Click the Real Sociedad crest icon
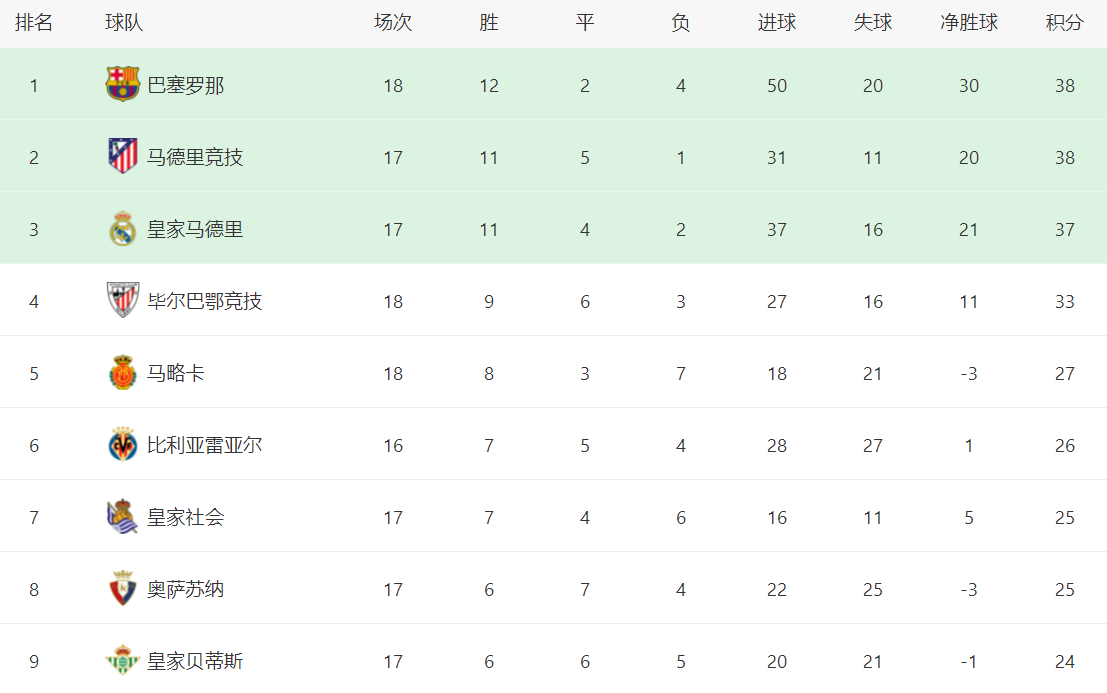1107x693 pixels. coord(123,516)
